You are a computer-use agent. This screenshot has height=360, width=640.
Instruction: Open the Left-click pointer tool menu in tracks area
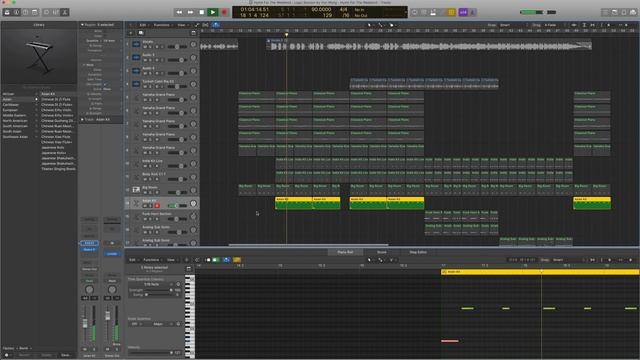coord(370,25)
